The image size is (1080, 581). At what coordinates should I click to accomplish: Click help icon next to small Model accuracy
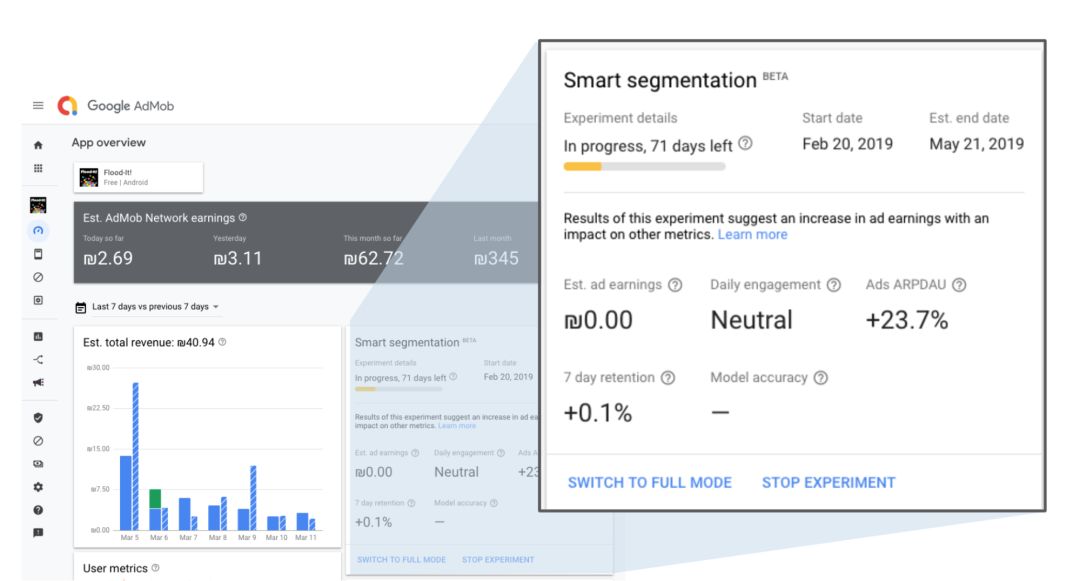coord(494,503)
